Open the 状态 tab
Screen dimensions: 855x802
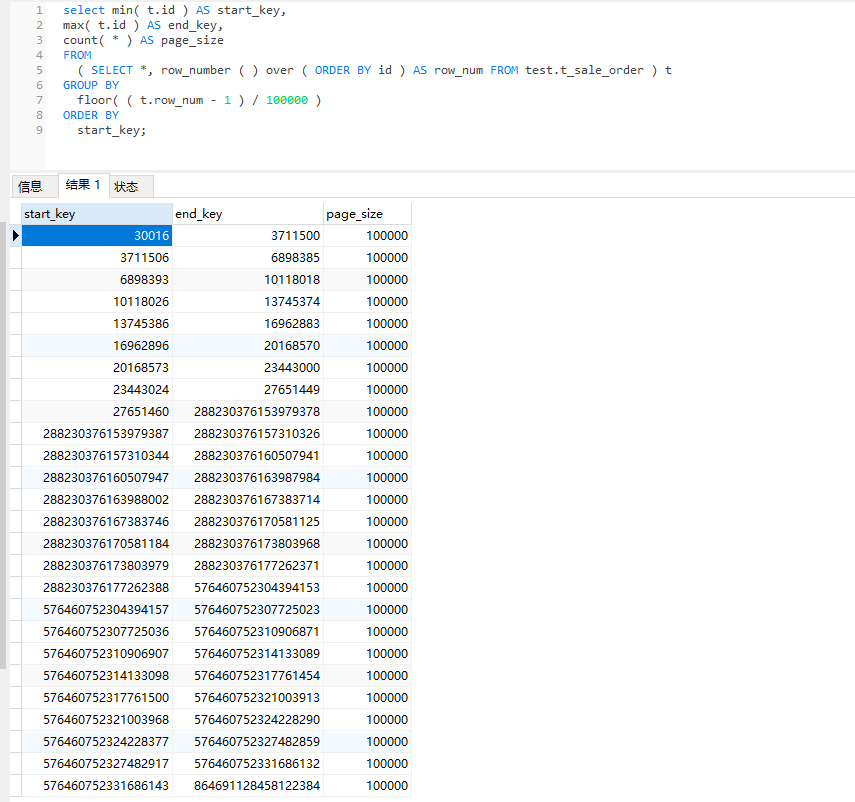(x=127, y=186)
